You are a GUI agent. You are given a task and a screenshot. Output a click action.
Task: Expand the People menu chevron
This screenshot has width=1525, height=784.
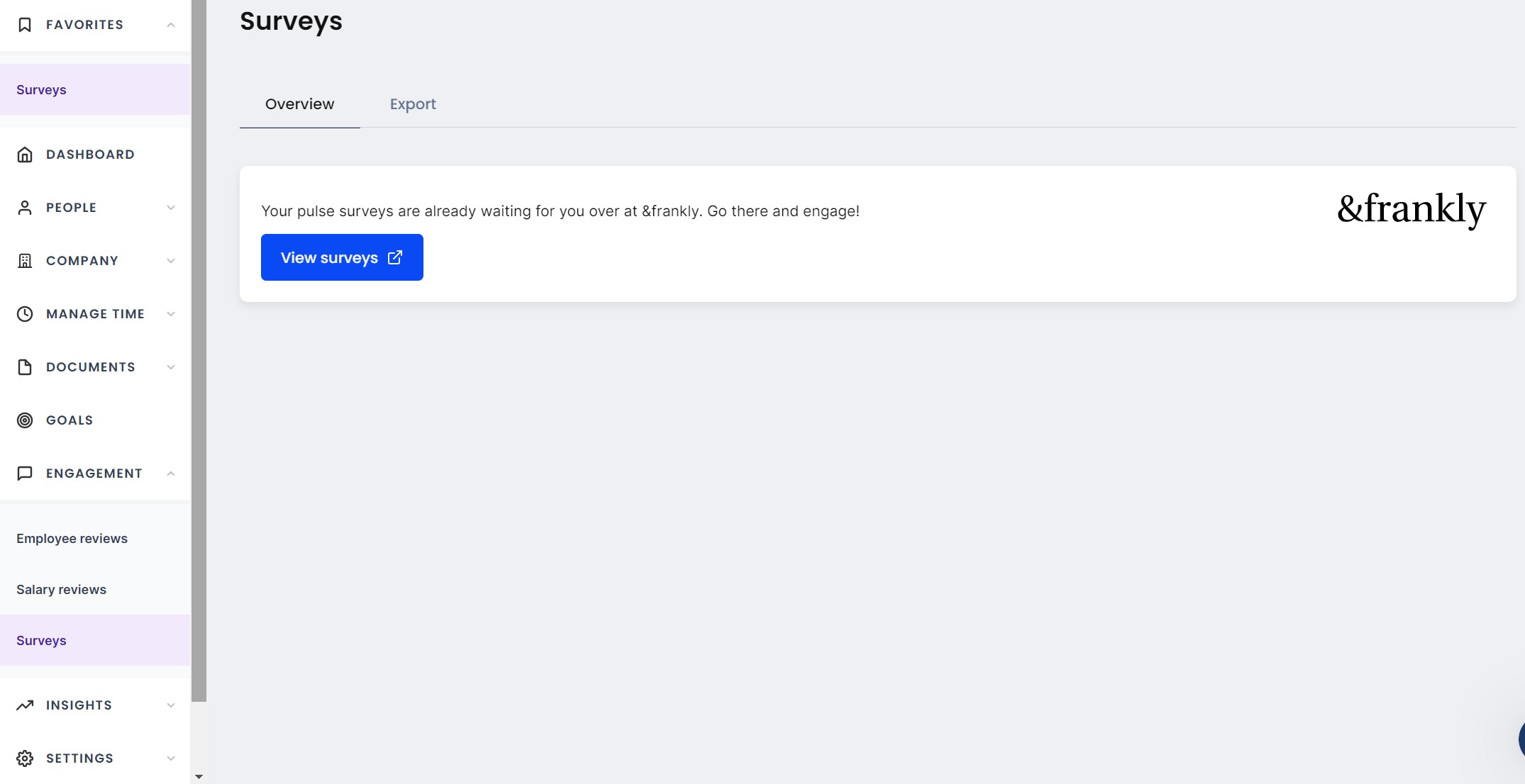tap(171, 208)
